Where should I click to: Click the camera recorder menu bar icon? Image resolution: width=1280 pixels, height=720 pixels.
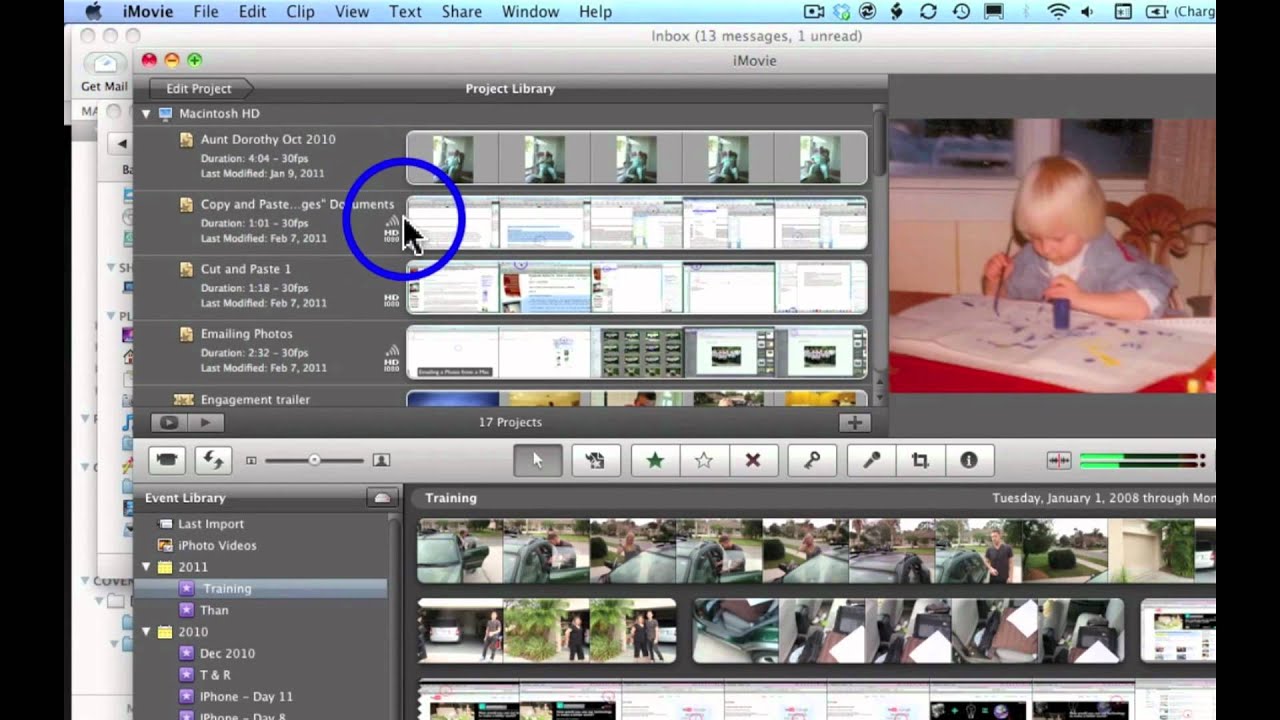[x=813, y=12]
